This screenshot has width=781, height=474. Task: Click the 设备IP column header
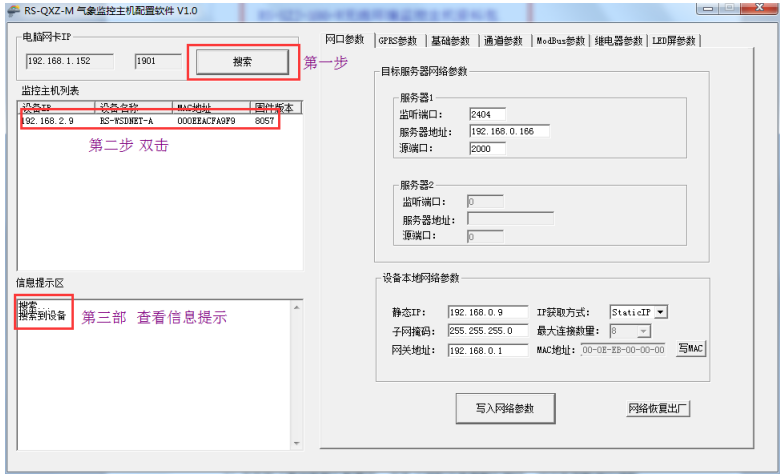(56, 108)
